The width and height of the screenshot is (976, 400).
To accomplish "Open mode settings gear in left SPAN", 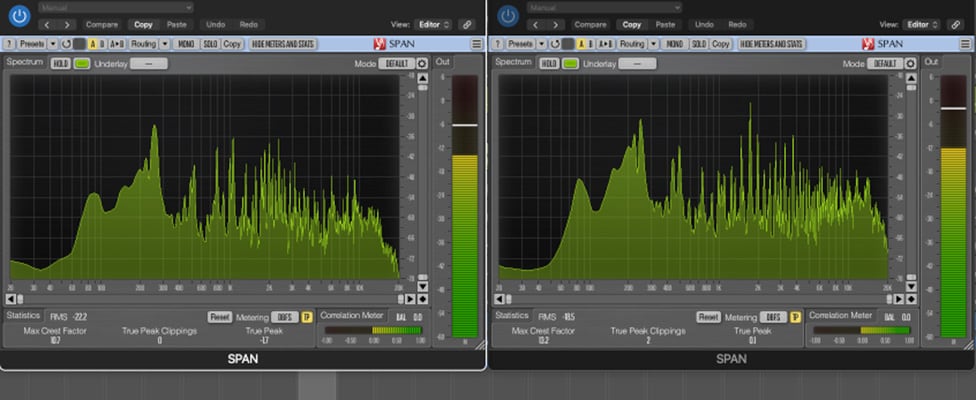I will [x=422, y=63].
